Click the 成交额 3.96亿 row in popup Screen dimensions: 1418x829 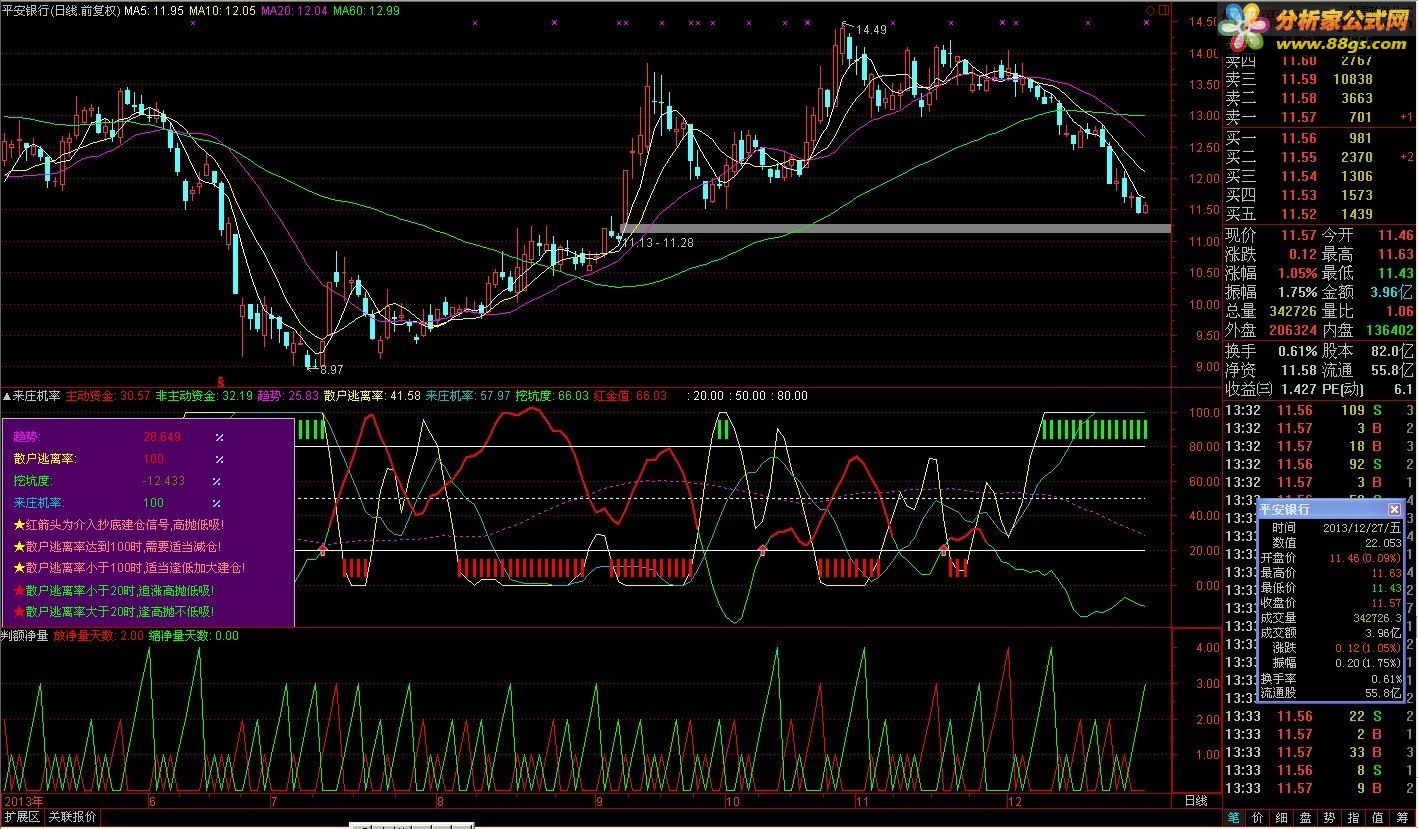coord(1331,632)
